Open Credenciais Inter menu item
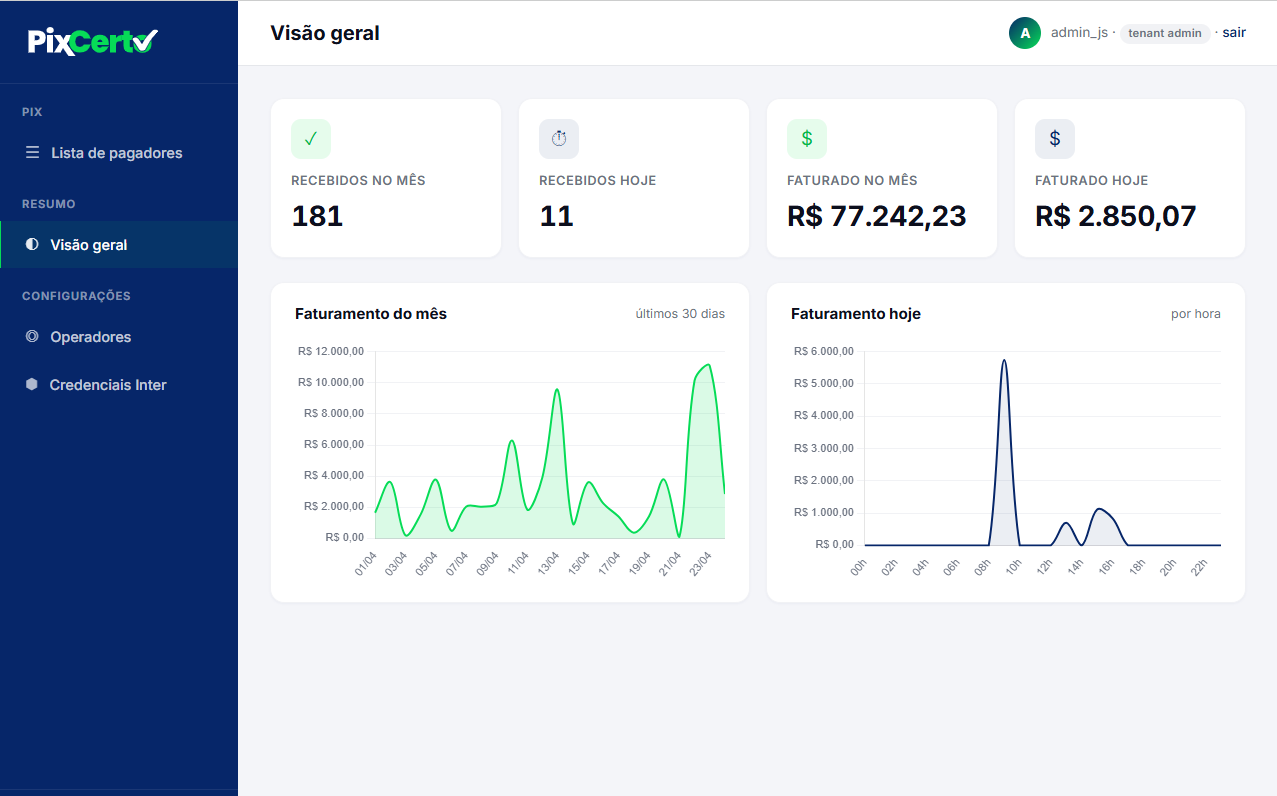The height and width of the screenshot is (796, 1277). pyautogui.click(x=119, y=385)
